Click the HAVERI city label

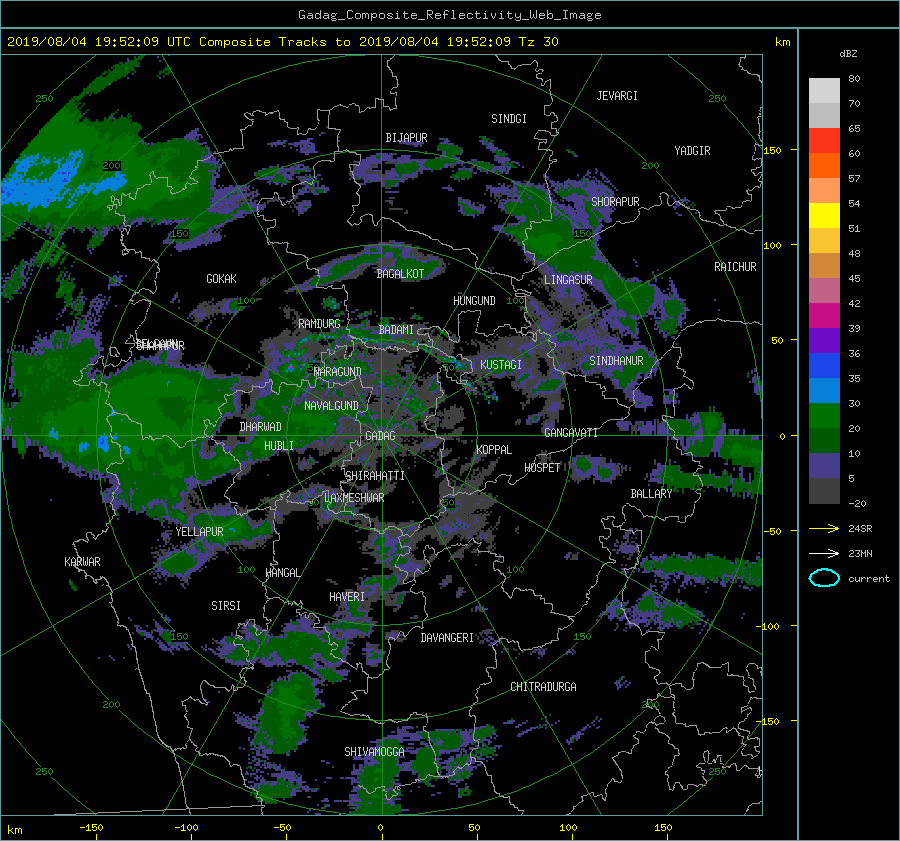(347, 597)
